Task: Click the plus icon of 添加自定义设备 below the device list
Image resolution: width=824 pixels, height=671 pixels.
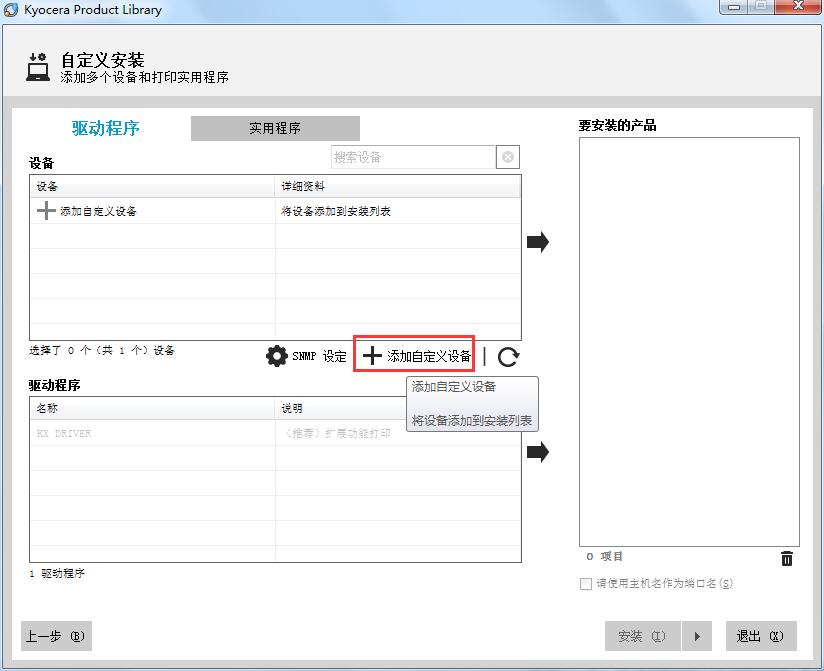Action: (372, 356)
